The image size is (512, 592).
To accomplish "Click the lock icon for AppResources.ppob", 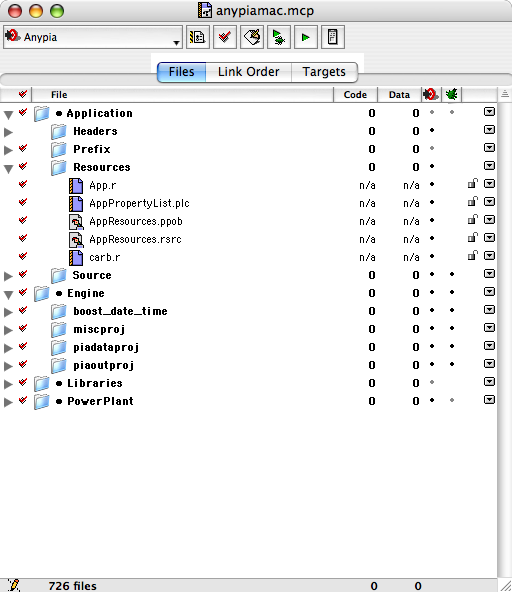I will click(472, 219).
